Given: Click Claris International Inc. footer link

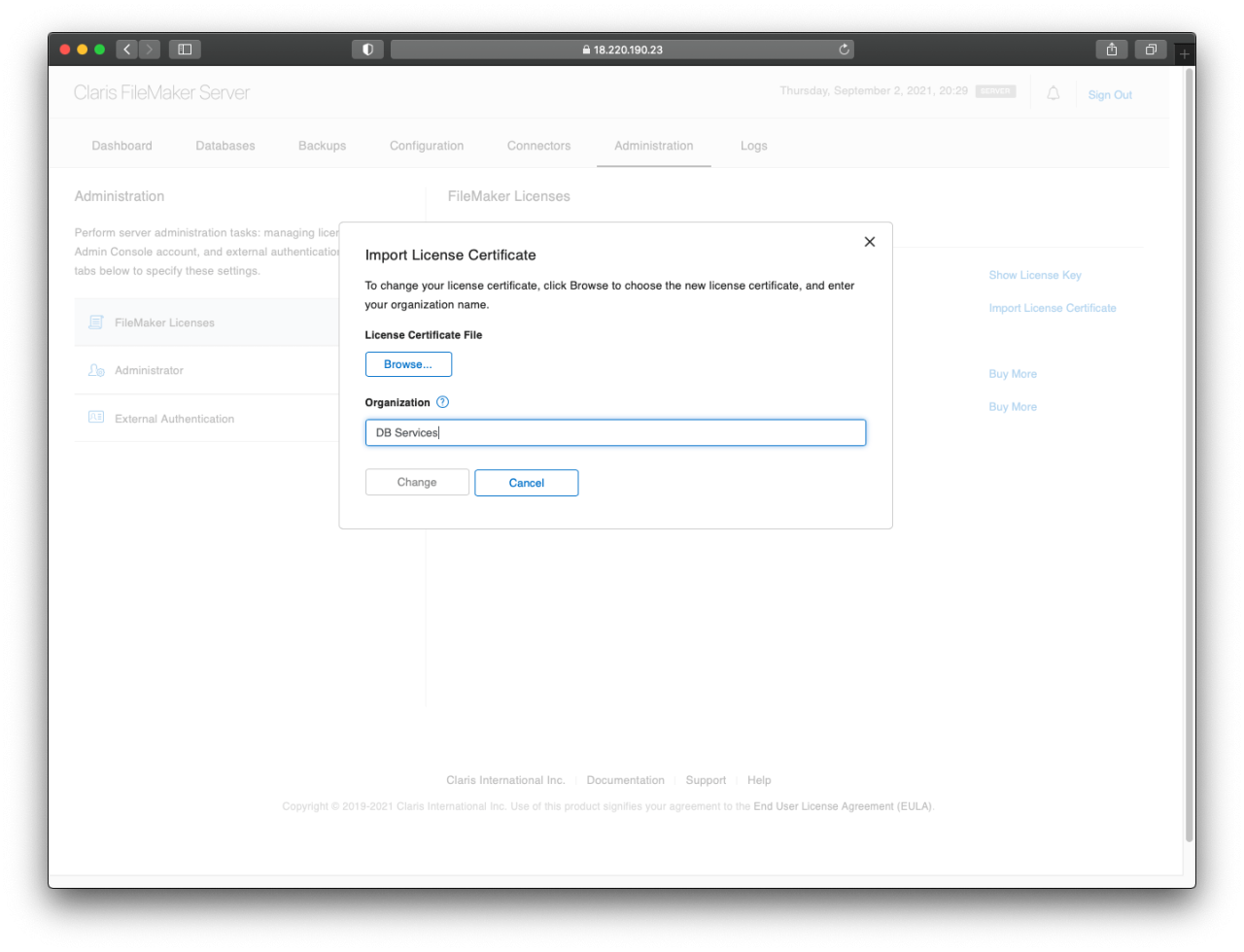Looking at the screenshot, I should pyautogui.click(x=505, y=780).
